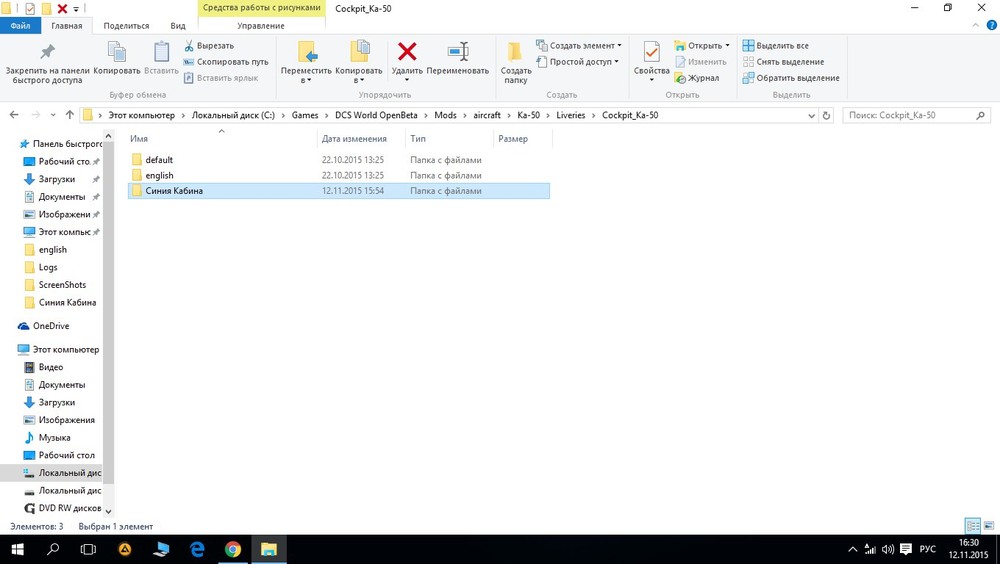Click Снять выделение (Select none)

click(x=783, y=62)
